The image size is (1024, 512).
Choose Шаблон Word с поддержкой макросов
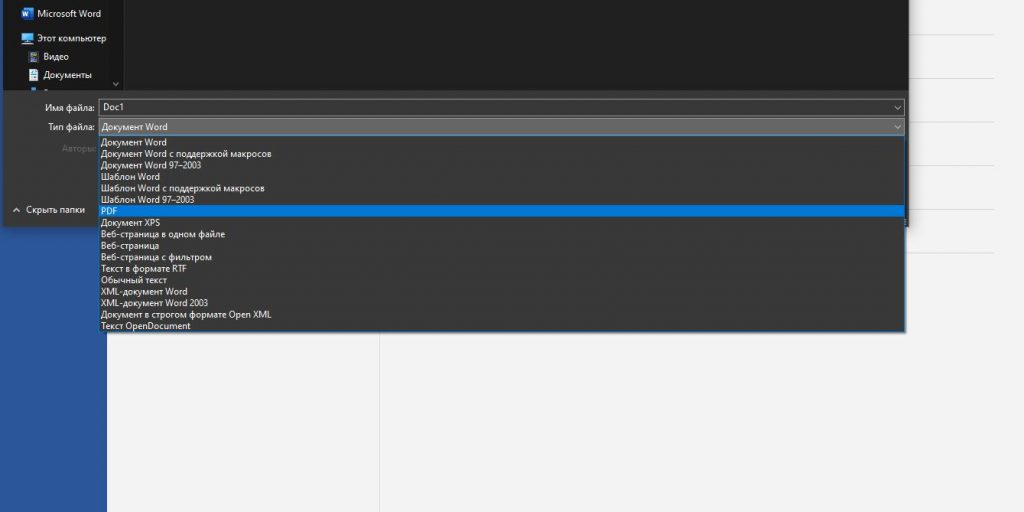(x=502, y=188)
